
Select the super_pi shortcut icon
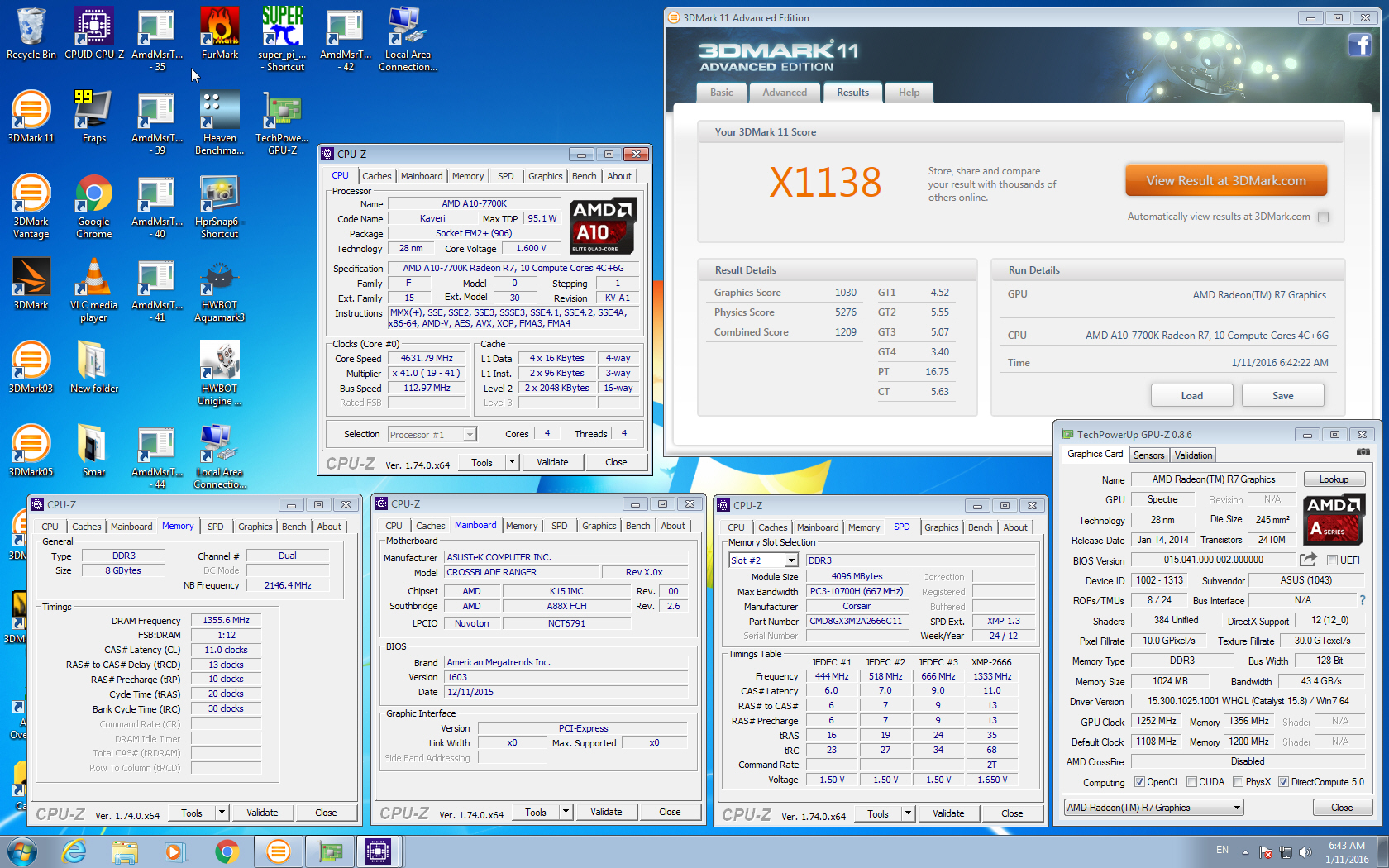tap(283, 39)
